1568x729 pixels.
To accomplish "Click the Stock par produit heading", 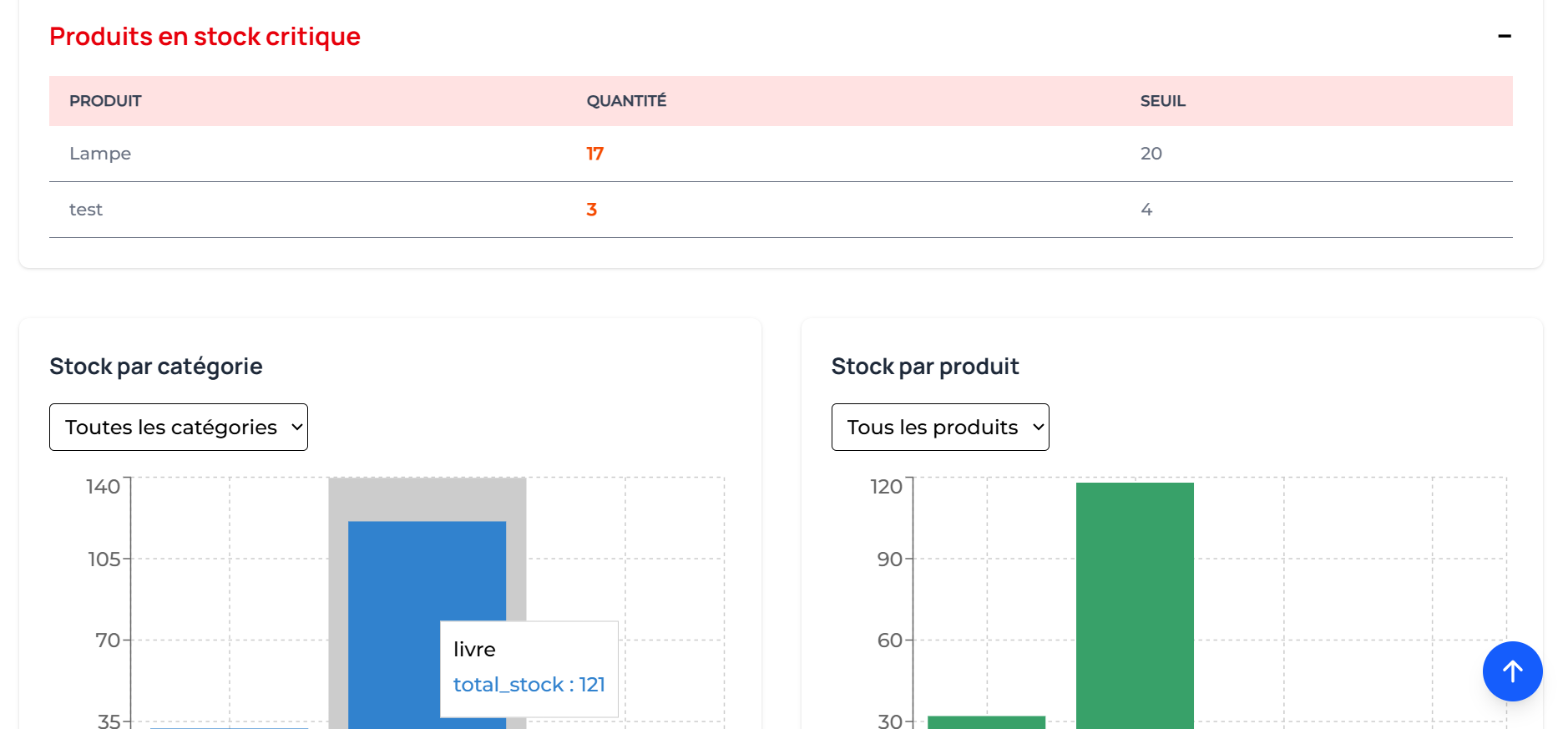I will tap(925, 367).
